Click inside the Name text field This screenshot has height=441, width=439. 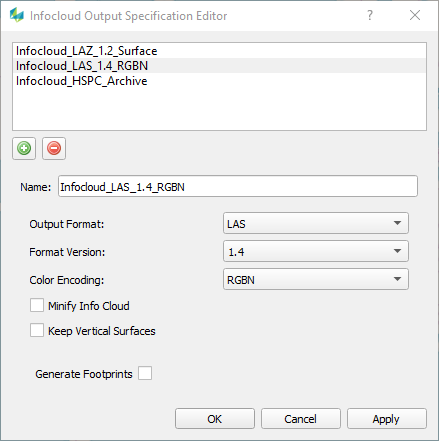238,186
